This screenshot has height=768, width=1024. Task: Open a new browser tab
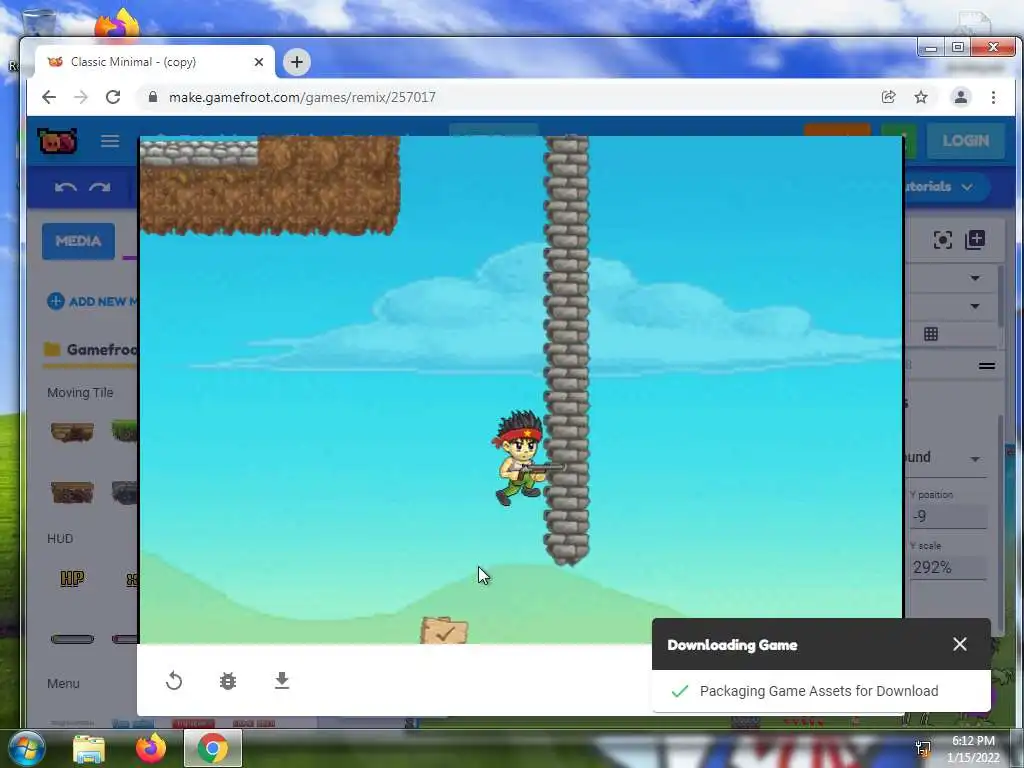(x=296, y=62)
